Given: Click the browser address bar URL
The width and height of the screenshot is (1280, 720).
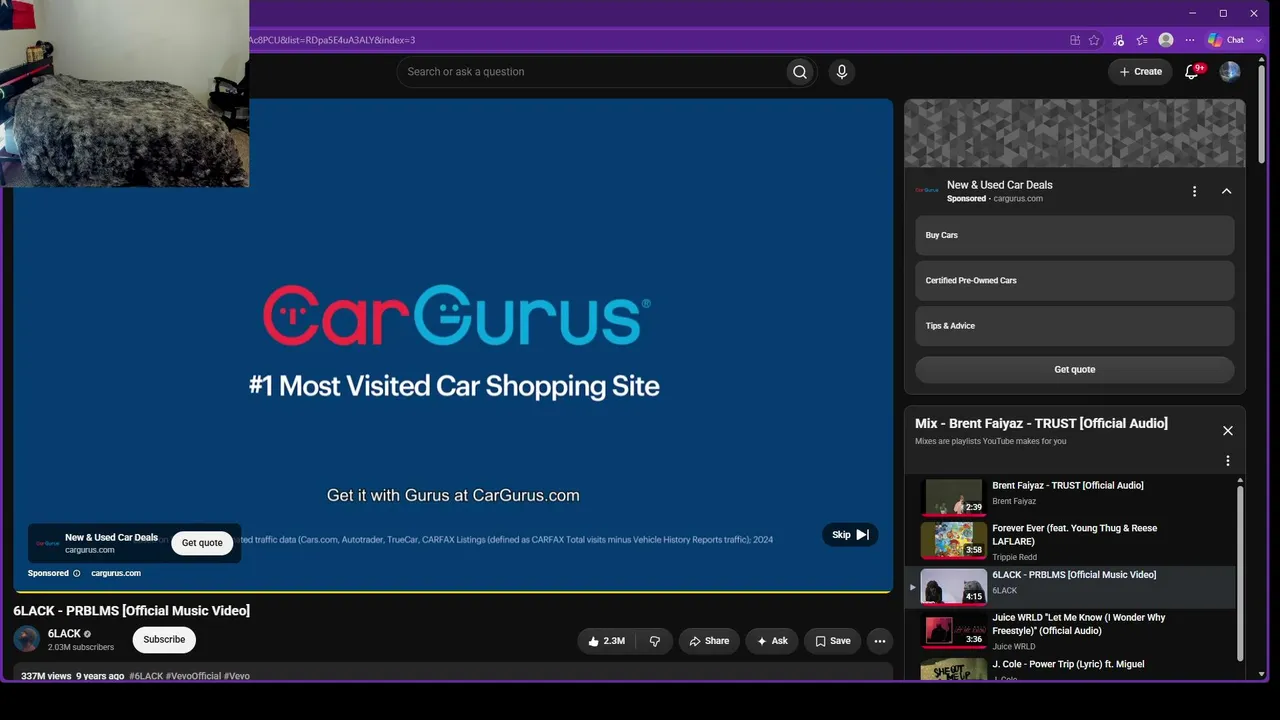Looking at the screenshot, I should 332,40.
